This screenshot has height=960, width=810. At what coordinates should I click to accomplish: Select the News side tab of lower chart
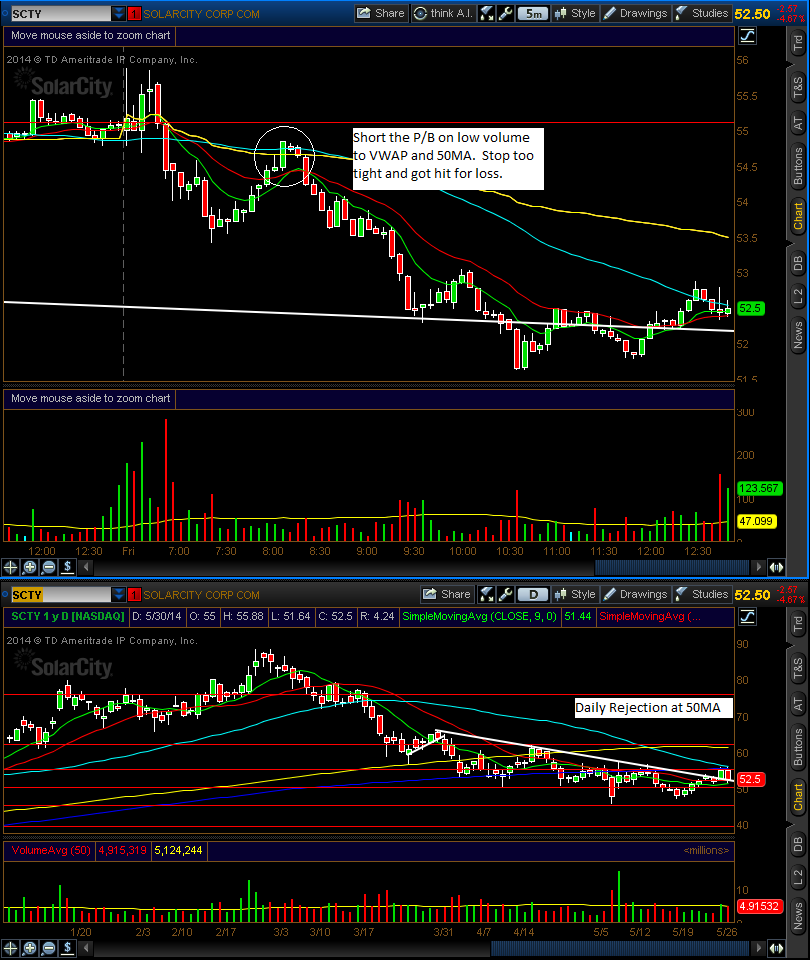click(x=797, y=916)
